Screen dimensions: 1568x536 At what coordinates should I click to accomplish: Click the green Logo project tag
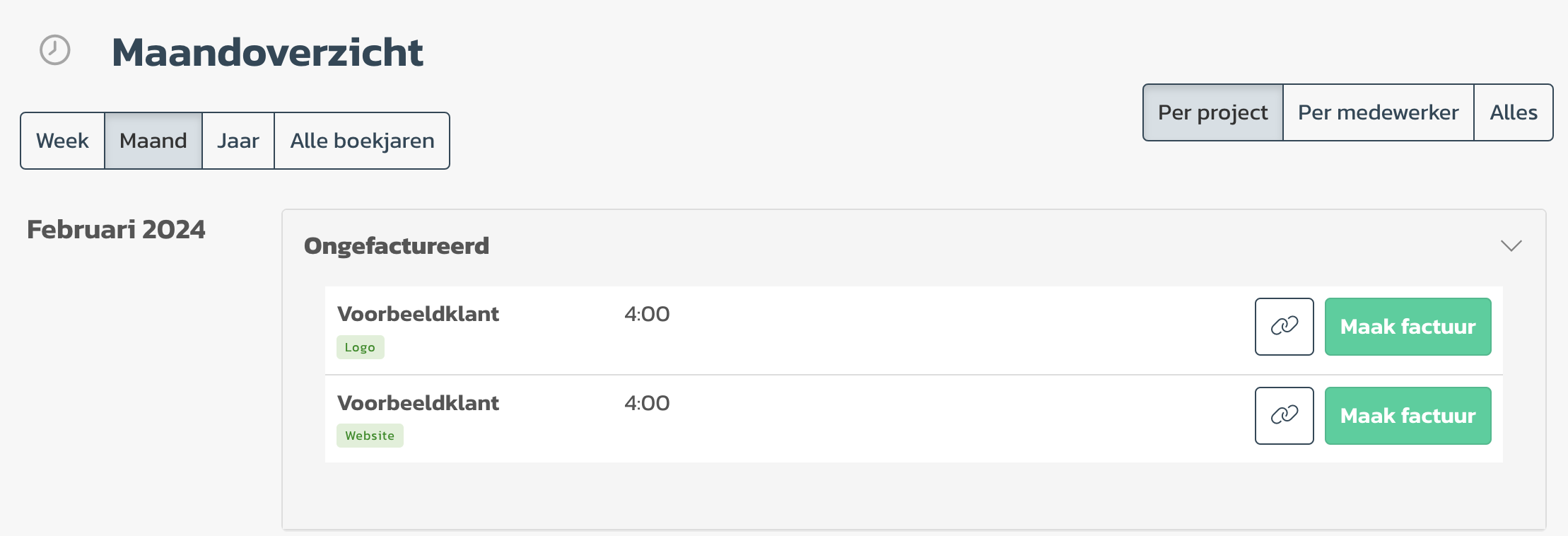(361, 347)
